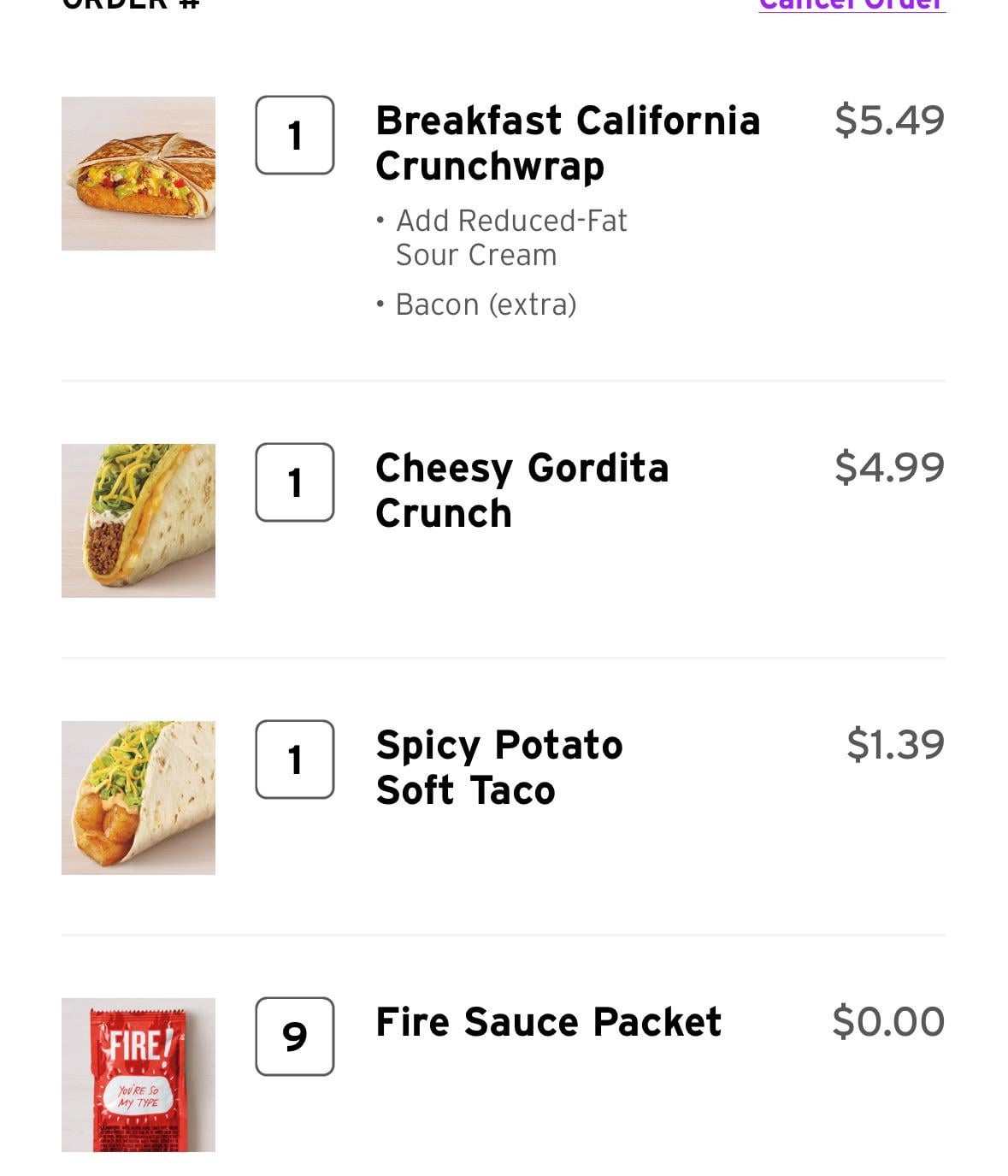Edit quantity of Spicy Potato Soft Taco
This screenshot has height=1176, width=1008.
click(295, 759)
